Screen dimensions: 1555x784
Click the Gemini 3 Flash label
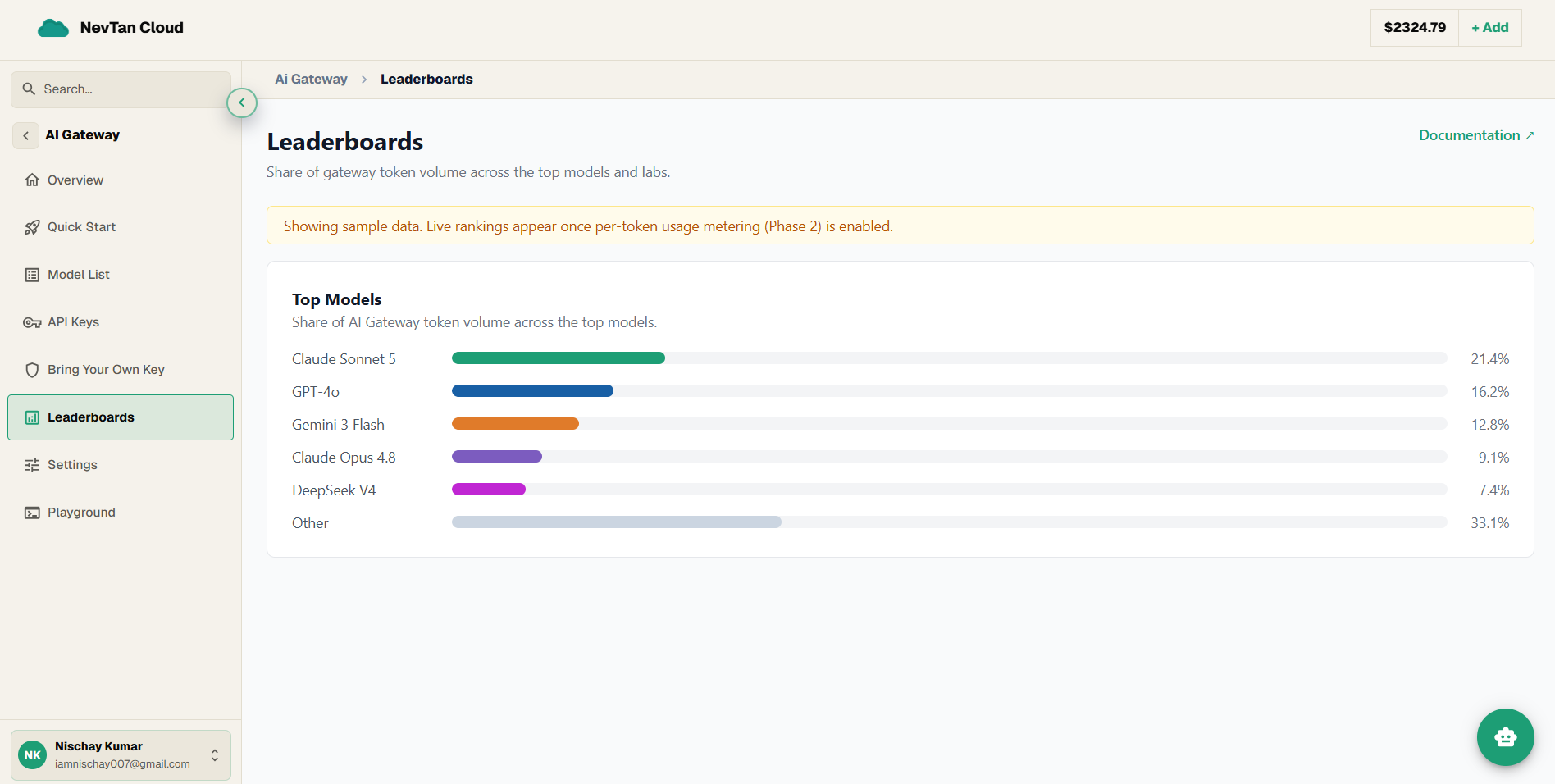point(338,425)
